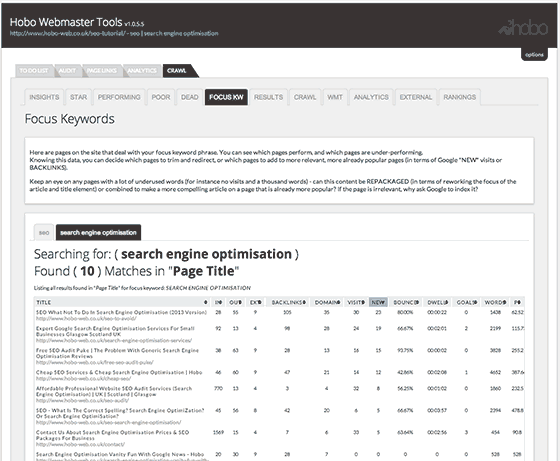
Task: Sort table by GOALS column
Action: click(x=466, y=302)
